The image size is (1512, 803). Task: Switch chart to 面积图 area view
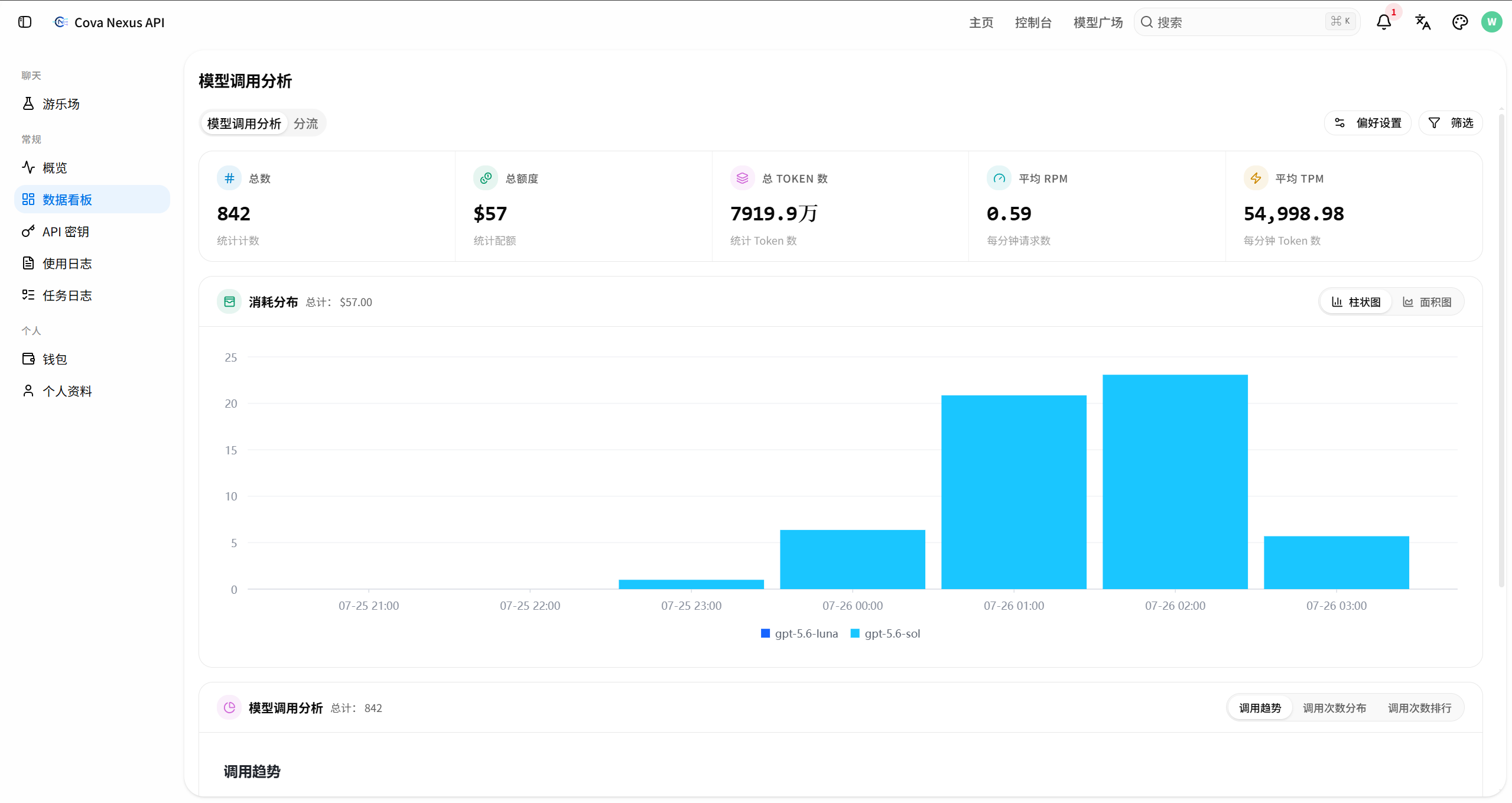(x=1427, y=302)
